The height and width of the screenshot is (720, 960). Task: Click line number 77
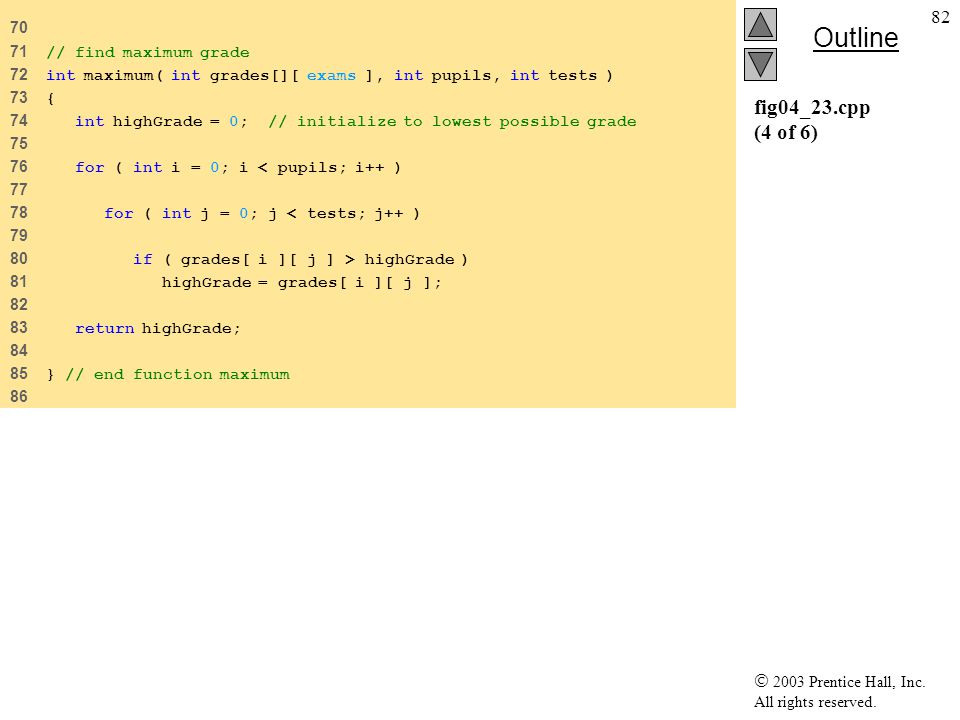point(19,189)
